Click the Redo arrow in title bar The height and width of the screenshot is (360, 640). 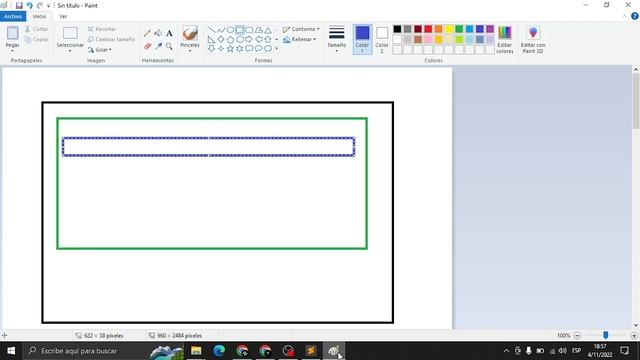(40, 6)
